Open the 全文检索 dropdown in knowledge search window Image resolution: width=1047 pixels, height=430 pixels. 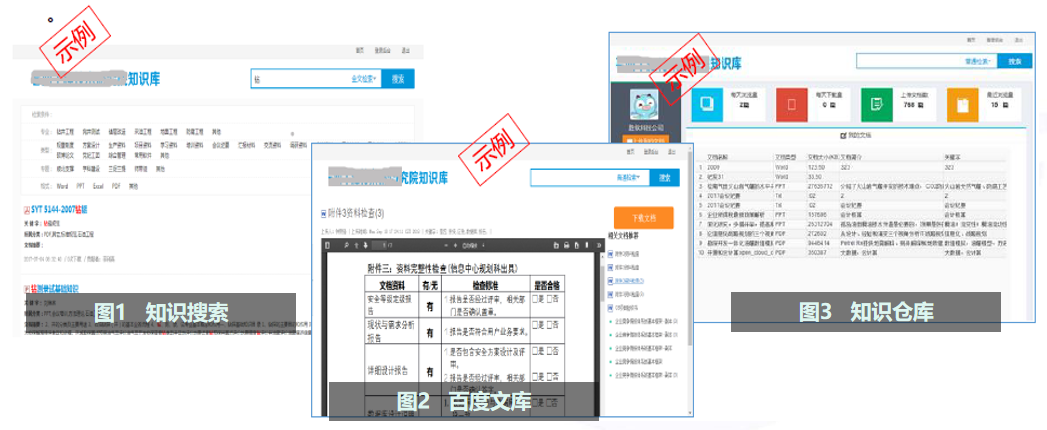point(363,79)
